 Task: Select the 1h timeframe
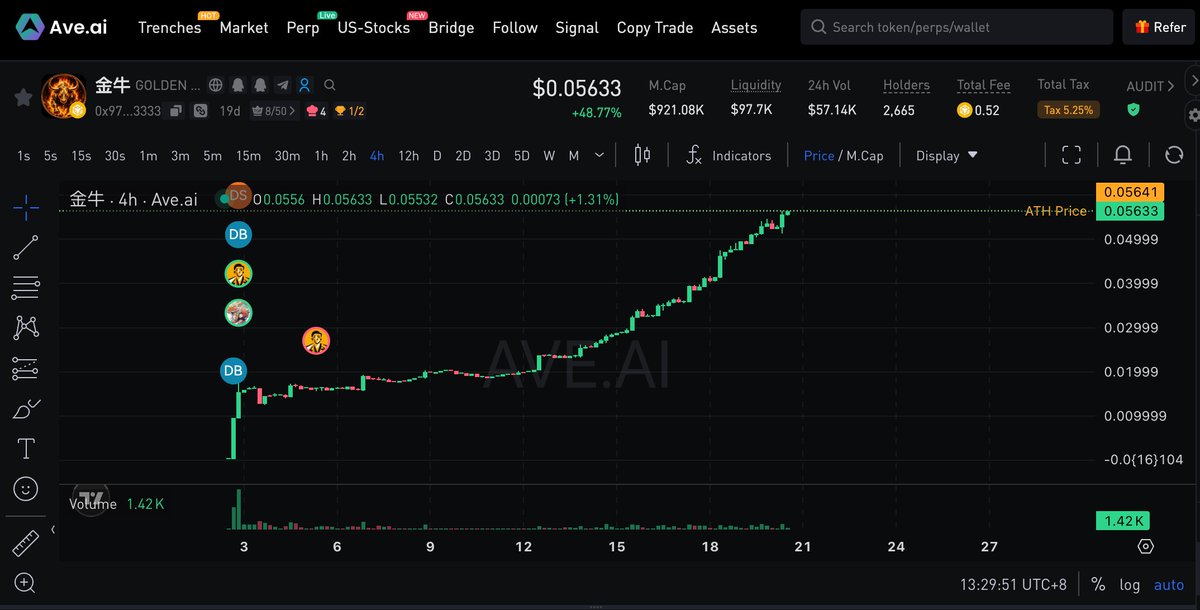coord(321,156)
